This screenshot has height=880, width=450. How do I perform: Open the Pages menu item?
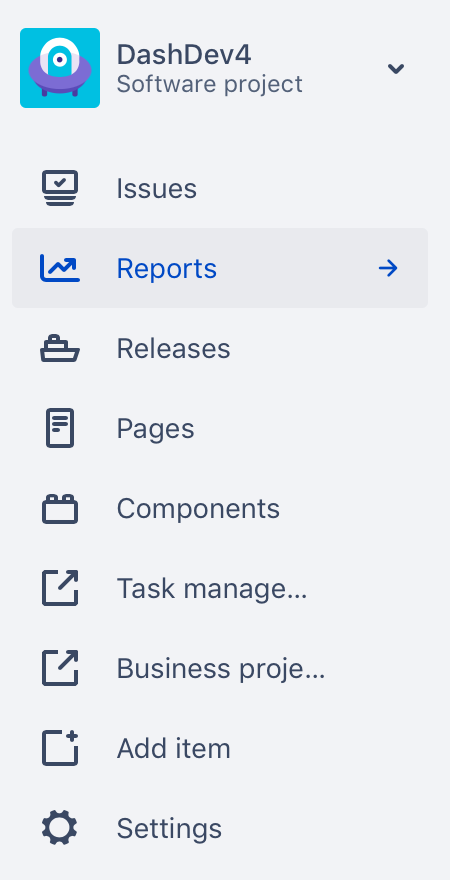click(x=220, y=428)
